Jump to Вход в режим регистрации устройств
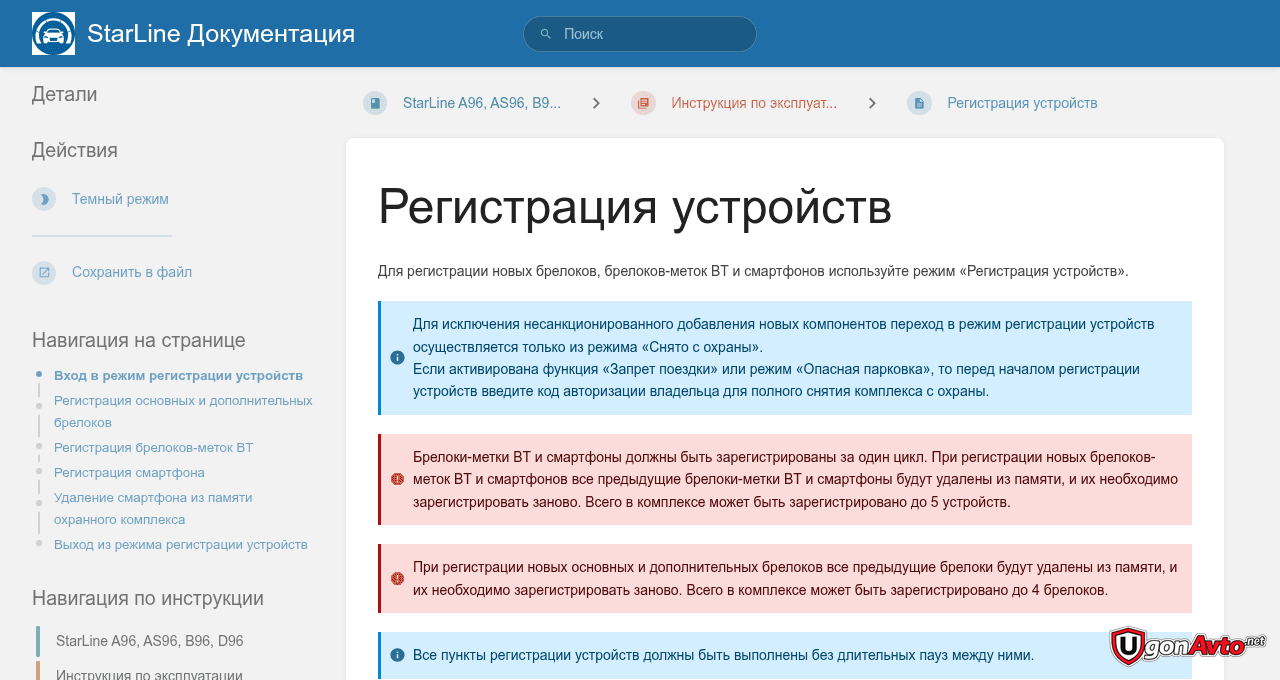Image resolution: width=1280 pixels, height=680 pixels. click(178, 375)
